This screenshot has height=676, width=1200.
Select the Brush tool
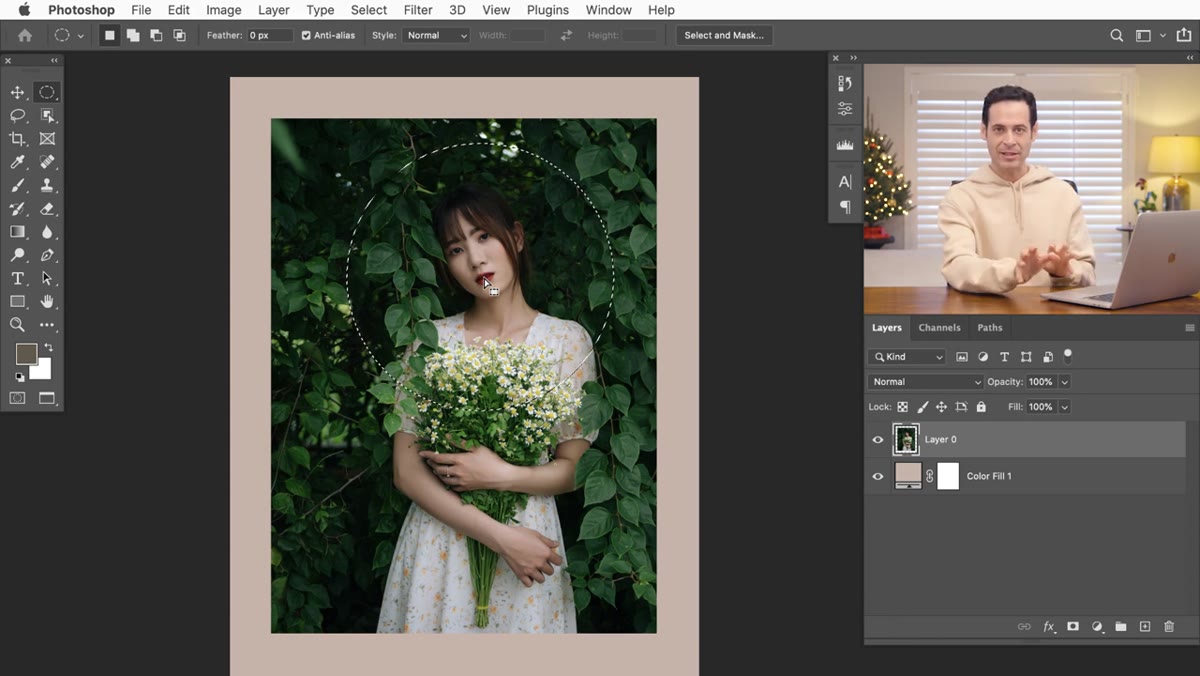click(x=17, y=185)
